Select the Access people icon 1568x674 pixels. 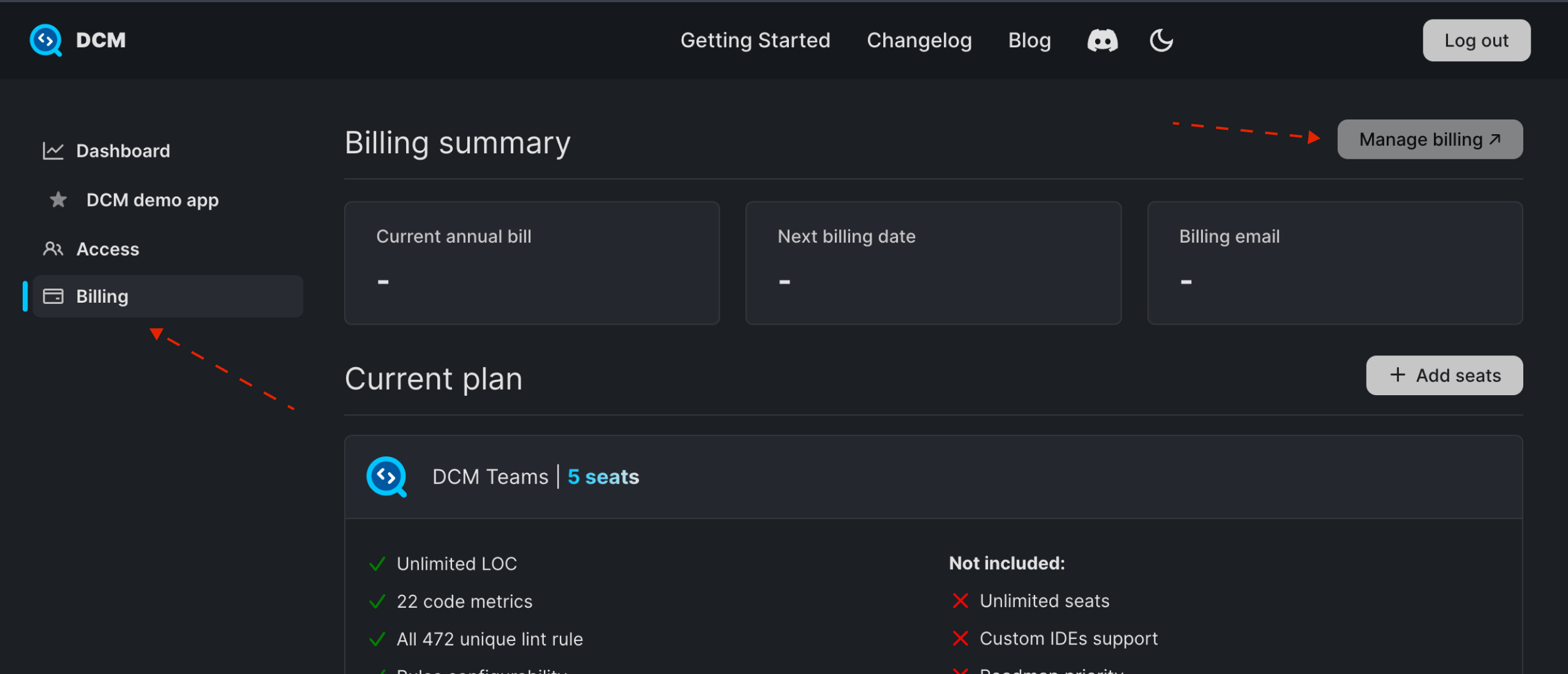point(53,249)
